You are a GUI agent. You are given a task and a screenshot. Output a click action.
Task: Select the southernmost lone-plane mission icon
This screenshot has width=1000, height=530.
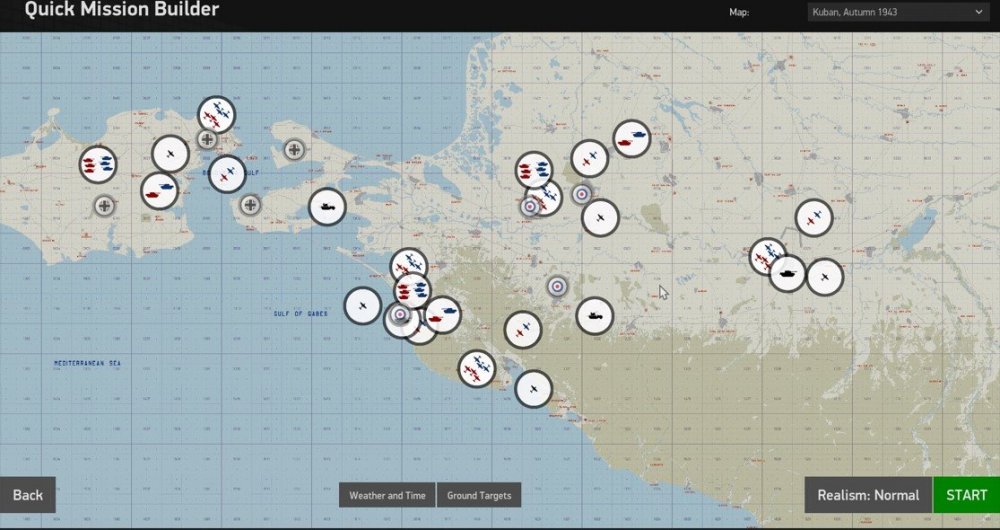(534, 389)
